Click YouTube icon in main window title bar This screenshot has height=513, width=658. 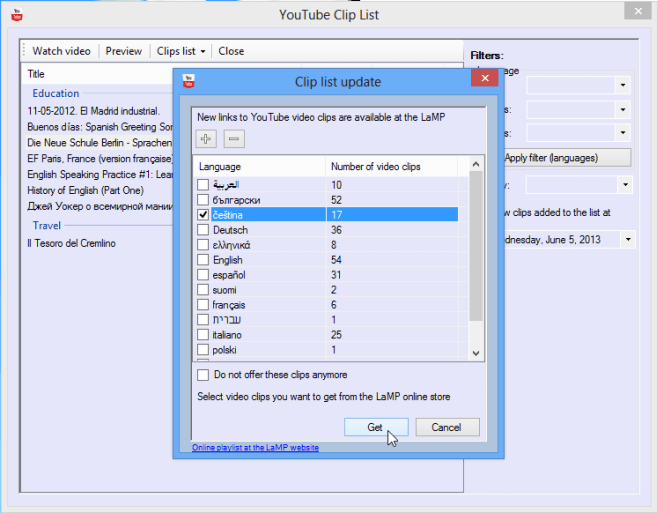click(17, 15)
